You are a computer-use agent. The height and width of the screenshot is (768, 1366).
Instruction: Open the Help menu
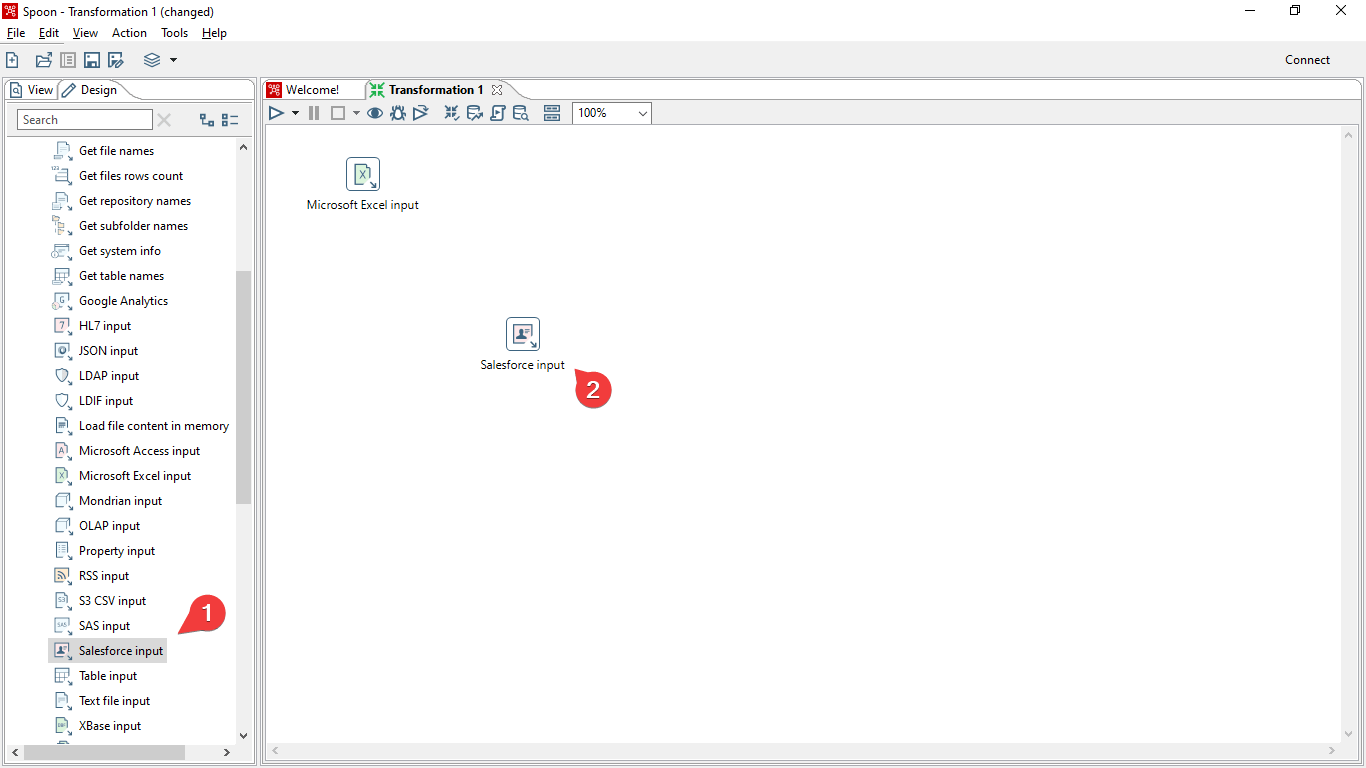(214, 33)
